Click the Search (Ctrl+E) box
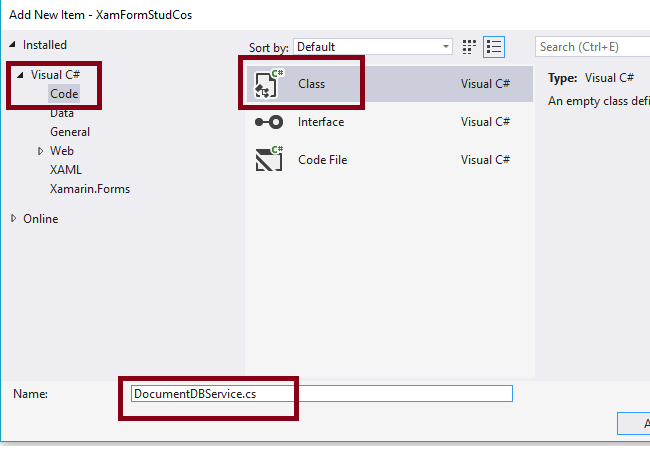Image resolution: width=650 pixels, height=450 pixels. (x=592, y=47)
